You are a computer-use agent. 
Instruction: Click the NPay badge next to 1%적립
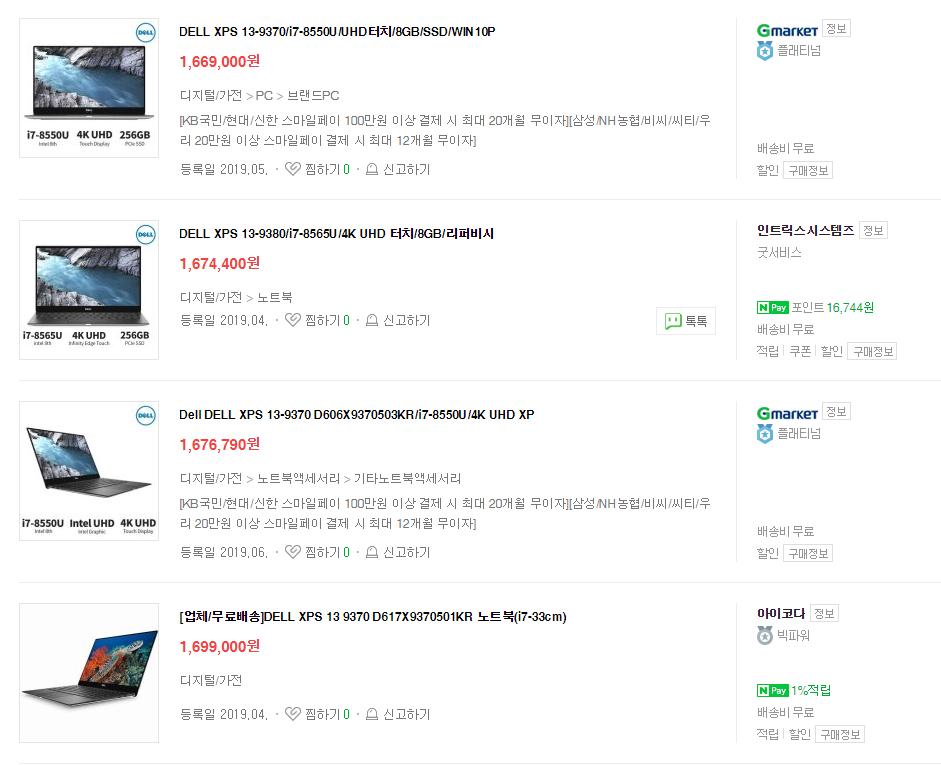coord(772,691)
